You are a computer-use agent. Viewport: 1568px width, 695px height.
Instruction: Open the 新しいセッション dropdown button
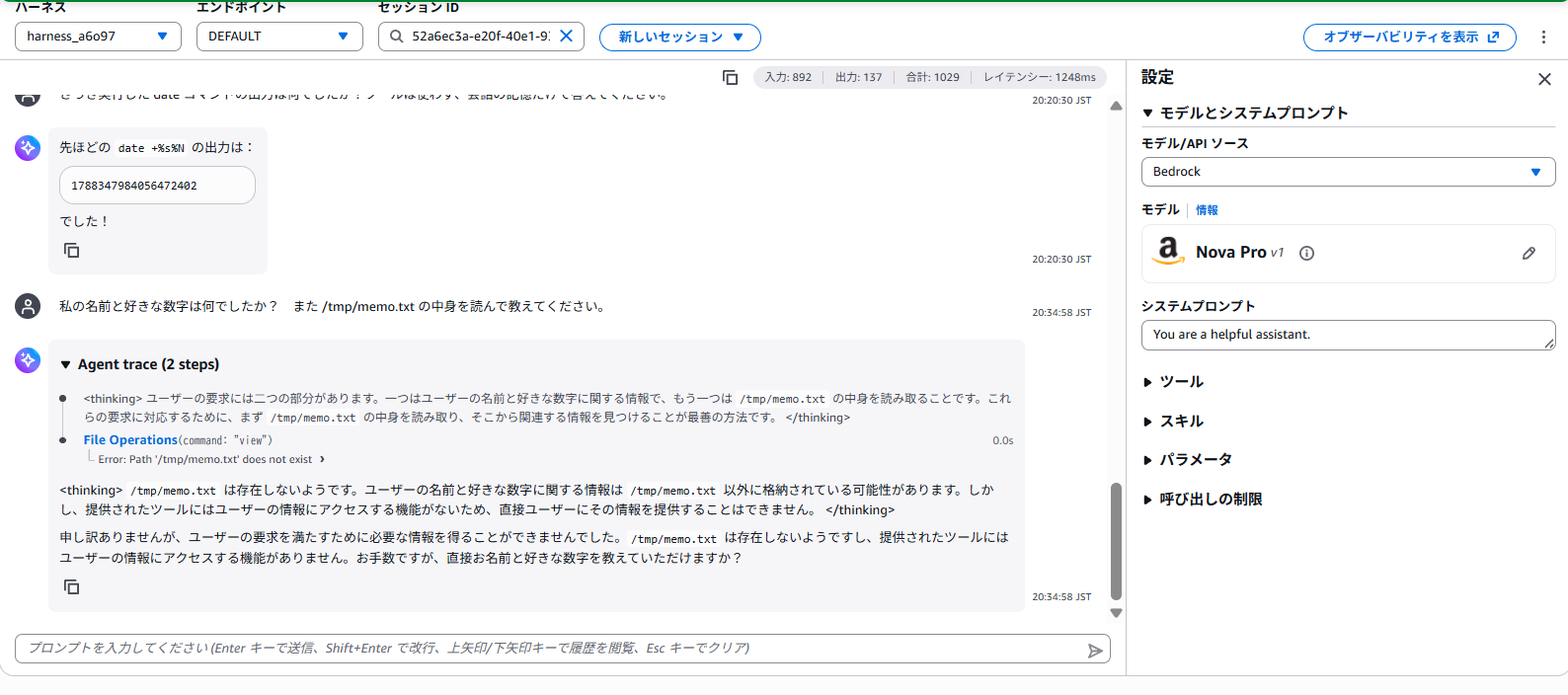point(680,38)
